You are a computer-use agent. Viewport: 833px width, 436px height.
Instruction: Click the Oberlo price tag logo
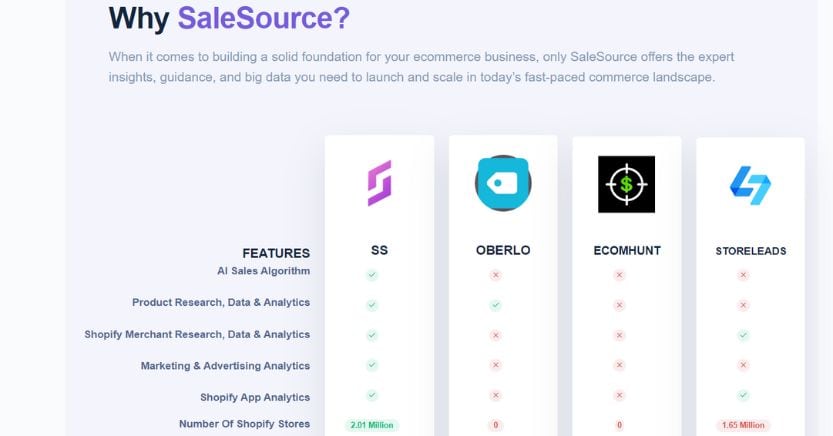503,183
